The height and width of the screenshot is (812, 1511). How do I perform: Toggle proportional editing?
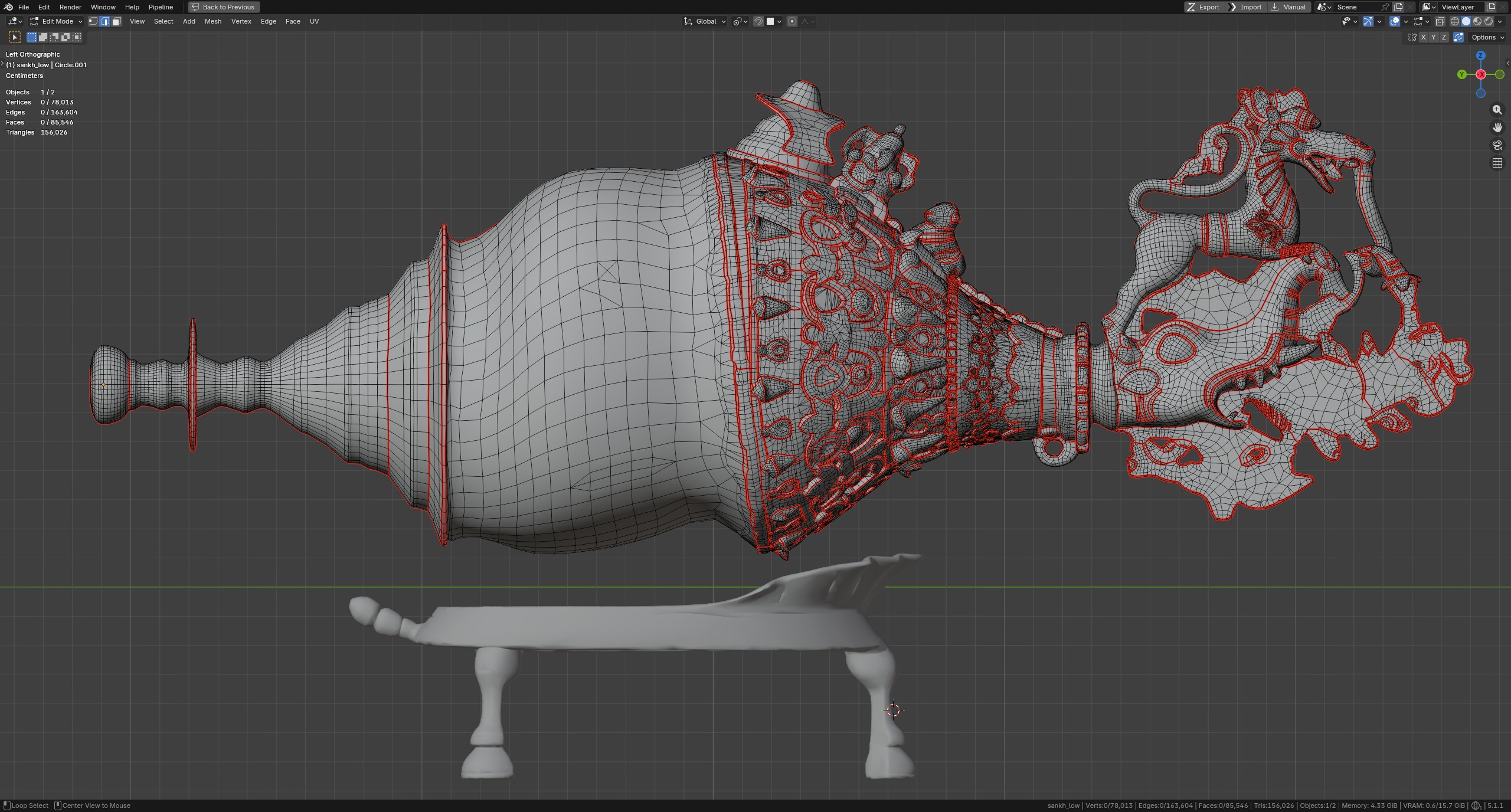pyautogui.click(x=792, y=21)
